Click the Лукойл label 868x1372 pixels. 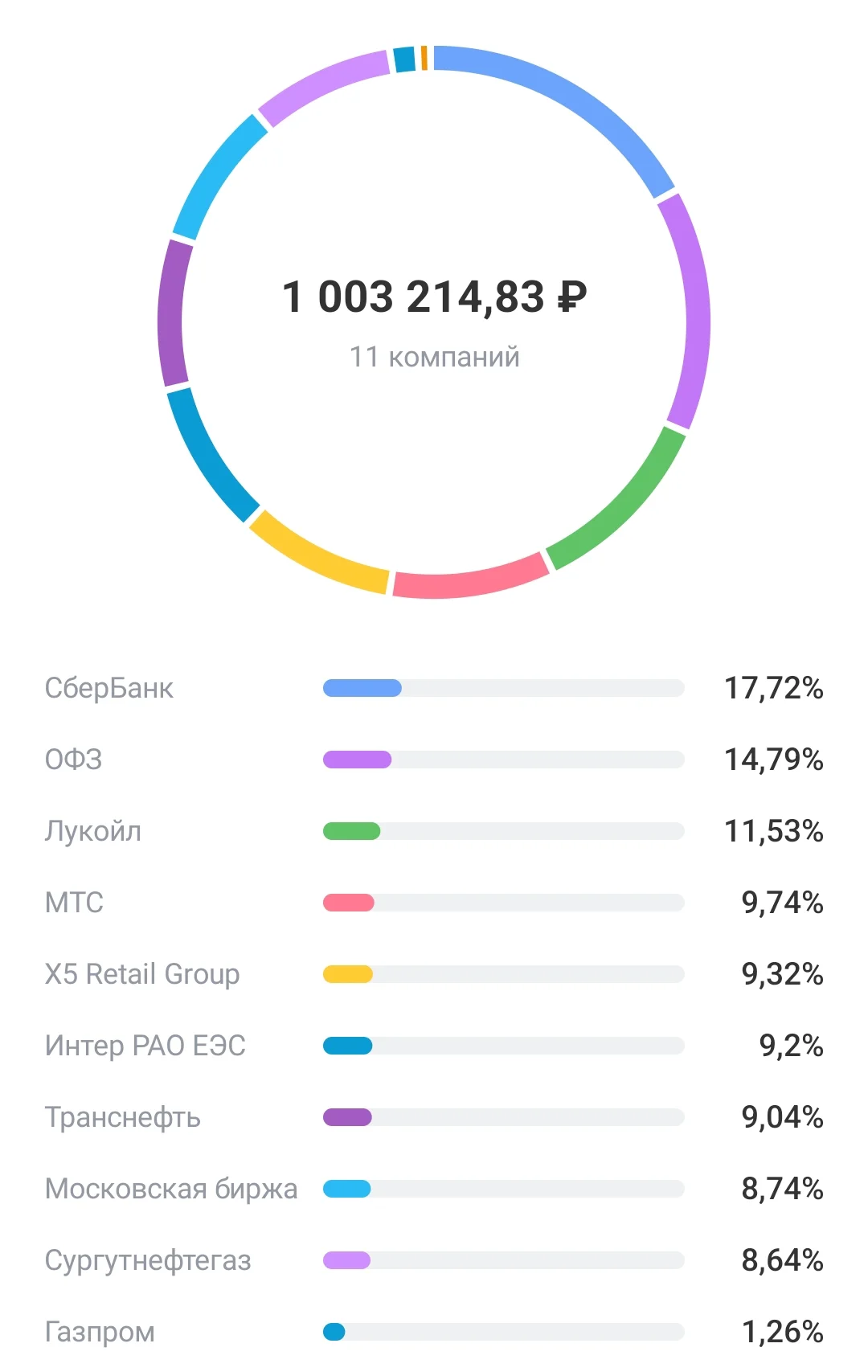click(93, 831)
